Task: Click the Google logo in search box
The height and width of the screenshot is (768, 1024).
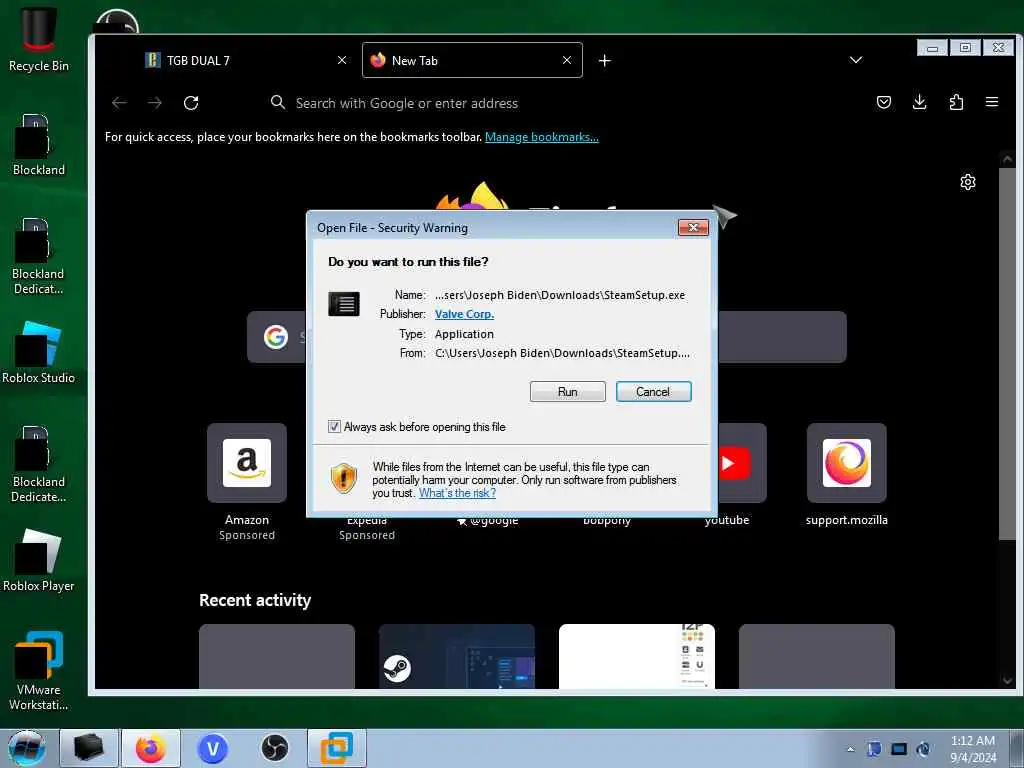Action: tap(276, 337)
